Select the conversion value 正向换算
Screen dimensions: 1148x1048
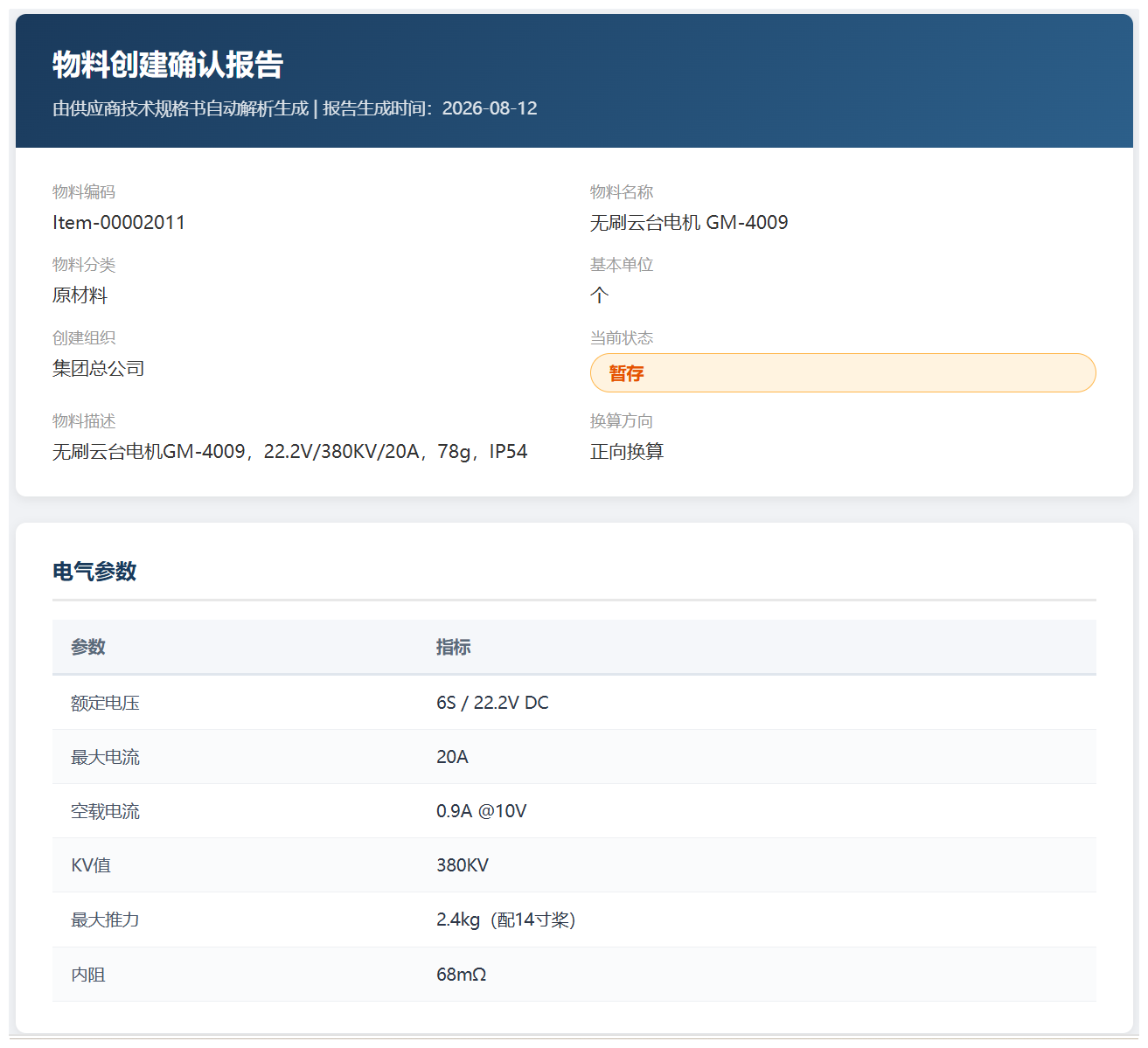tap(627, 452)
